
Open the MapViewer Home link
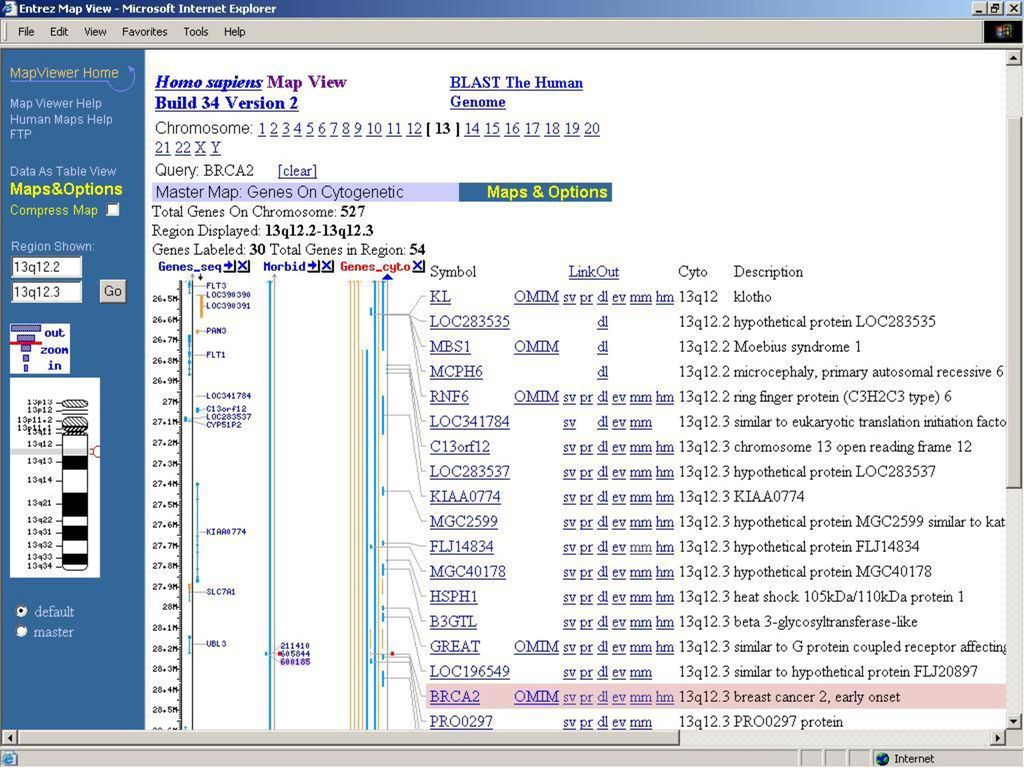point(64,73)
